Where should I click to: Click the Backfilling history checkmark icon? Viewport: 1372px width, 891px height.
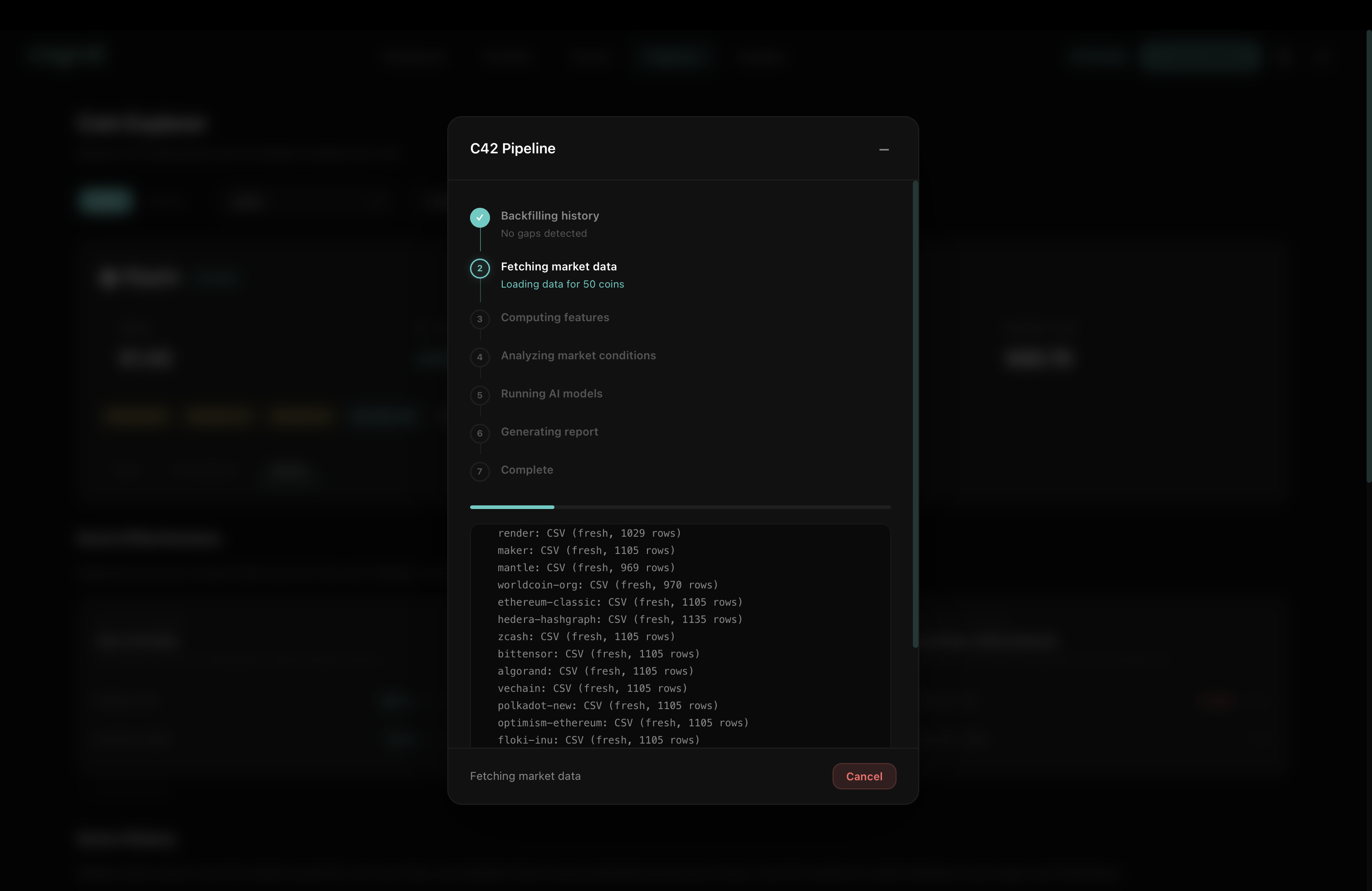click(480, 218)
